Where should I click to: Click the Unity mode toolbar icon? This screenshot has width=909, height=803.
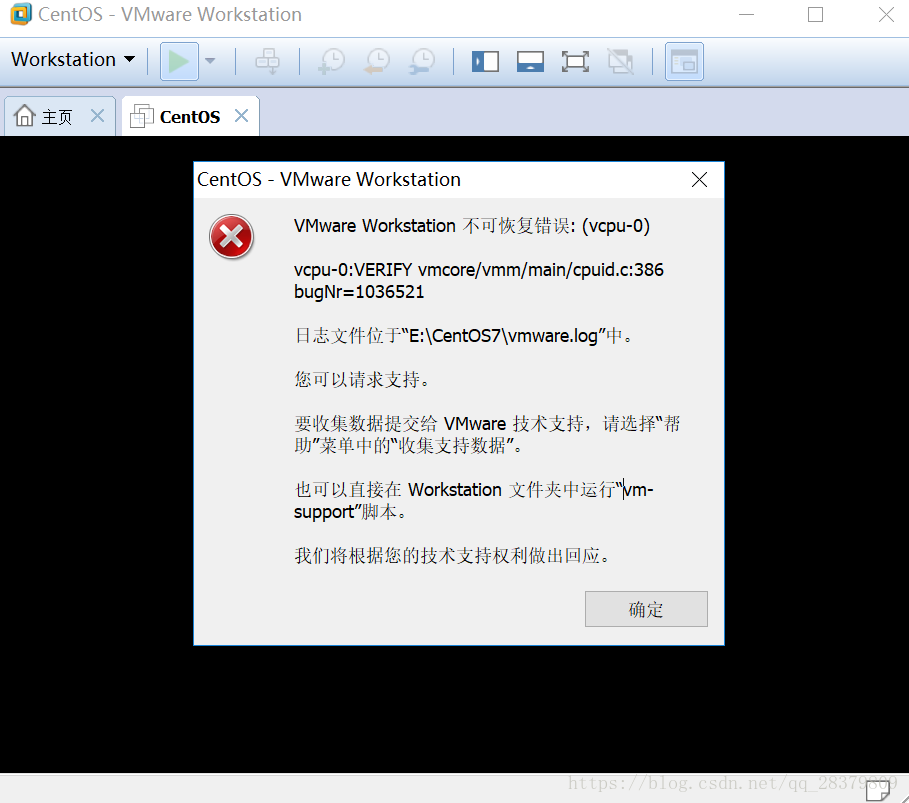(x=620, y=61)
